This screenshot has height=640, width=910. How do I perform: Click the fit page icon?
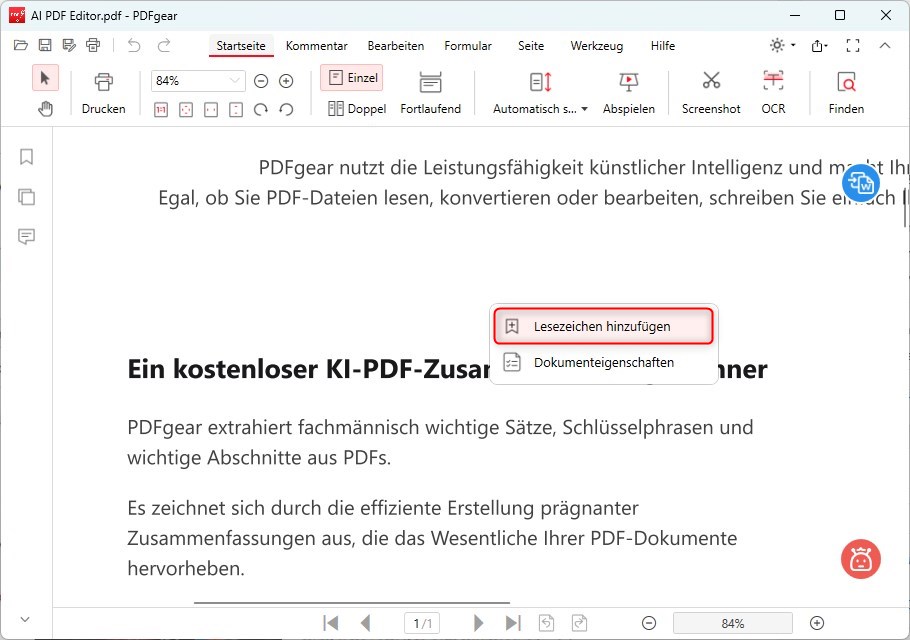point(186,110)
